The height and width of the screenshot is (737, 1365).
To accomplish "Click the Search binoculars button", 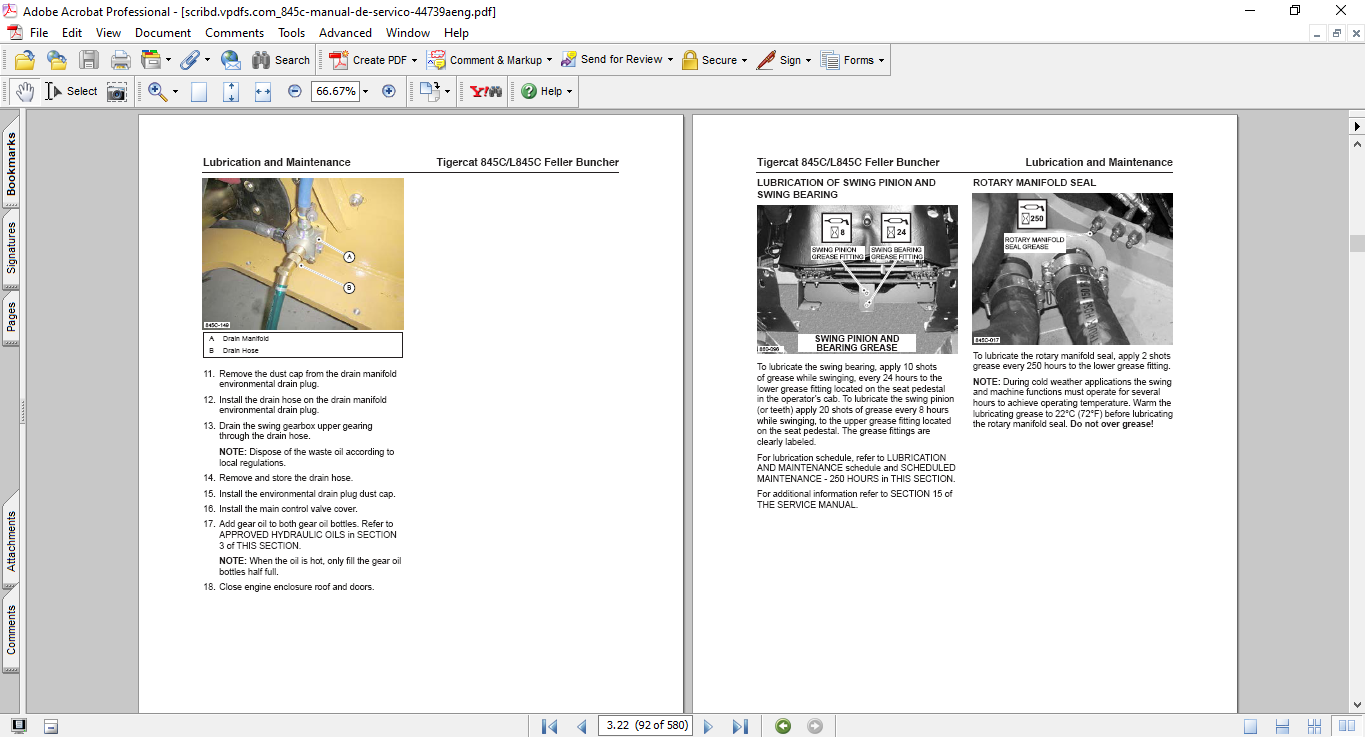I will click(x=281, y=60).
